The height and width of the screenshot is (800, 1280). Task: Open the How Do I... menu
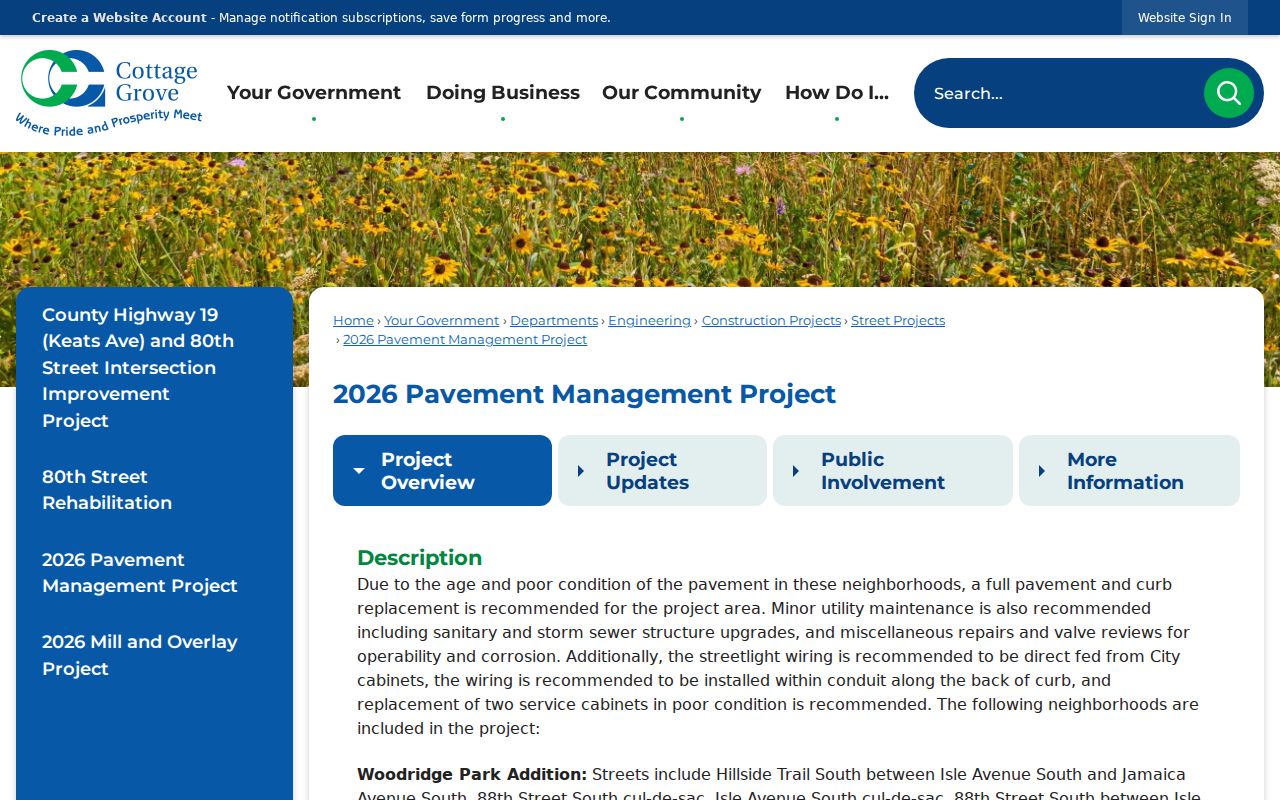tap(837, 93)
